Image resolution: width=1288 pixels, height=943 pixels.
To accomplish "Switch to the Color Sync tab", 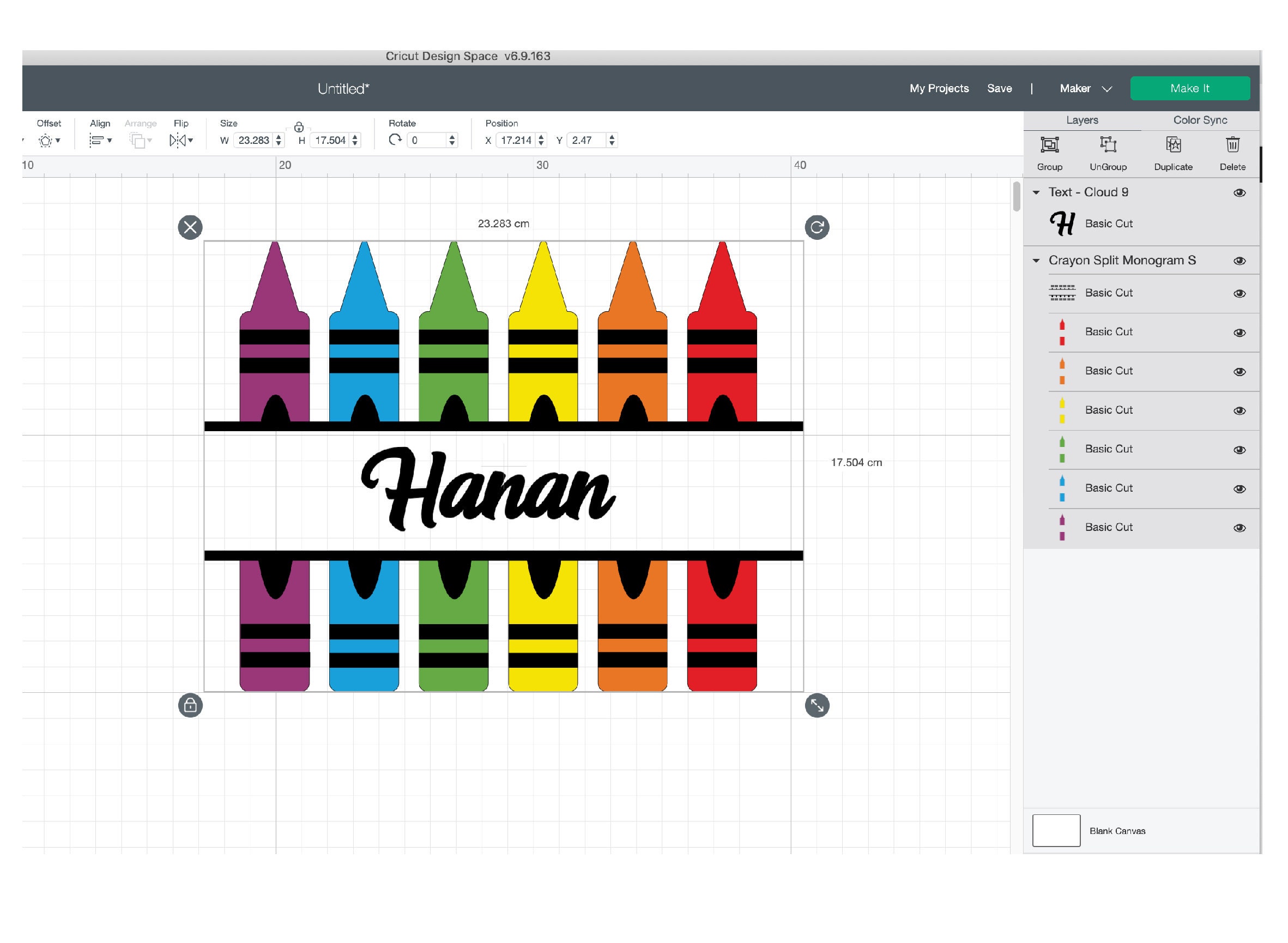I will point(1200,120).
